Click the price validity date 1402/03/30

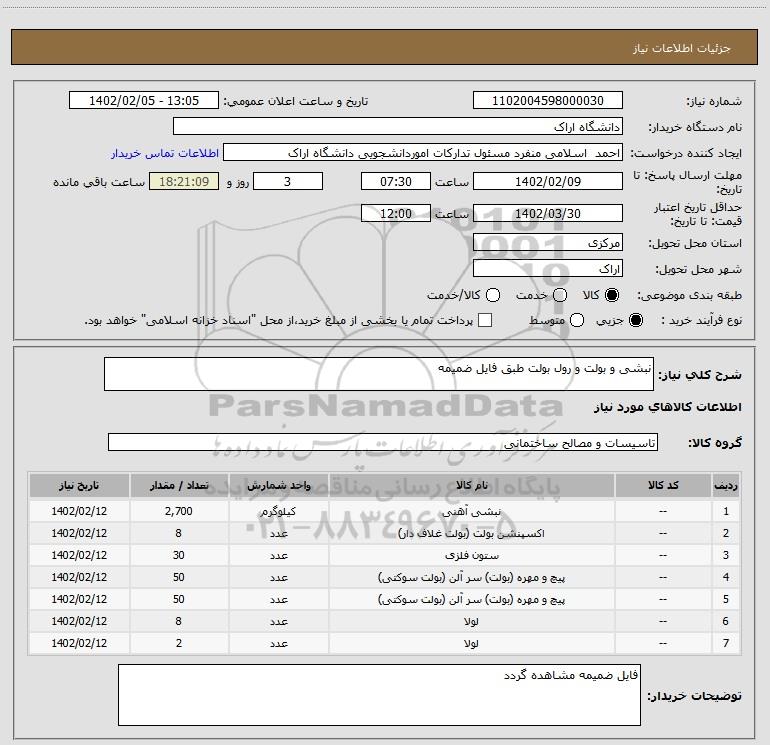(548, 213)
